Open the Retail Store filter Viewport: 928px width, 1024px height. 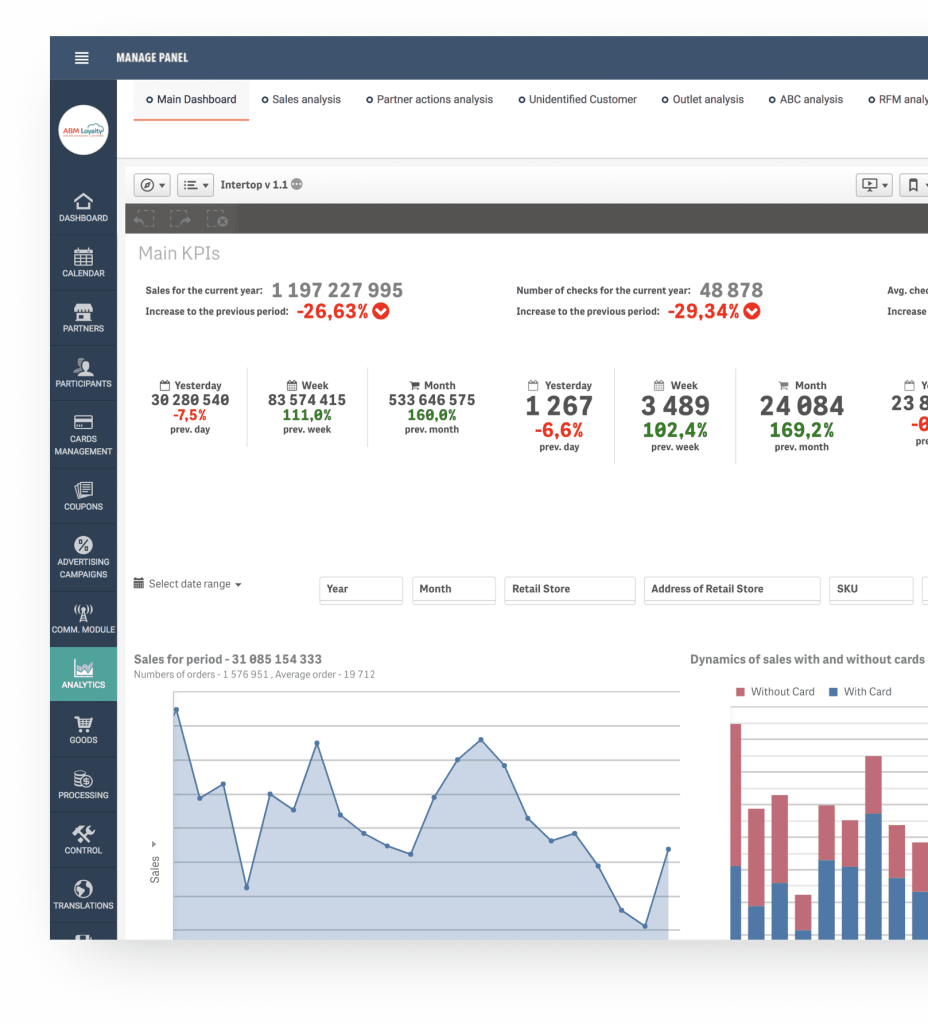pos(570,590)
